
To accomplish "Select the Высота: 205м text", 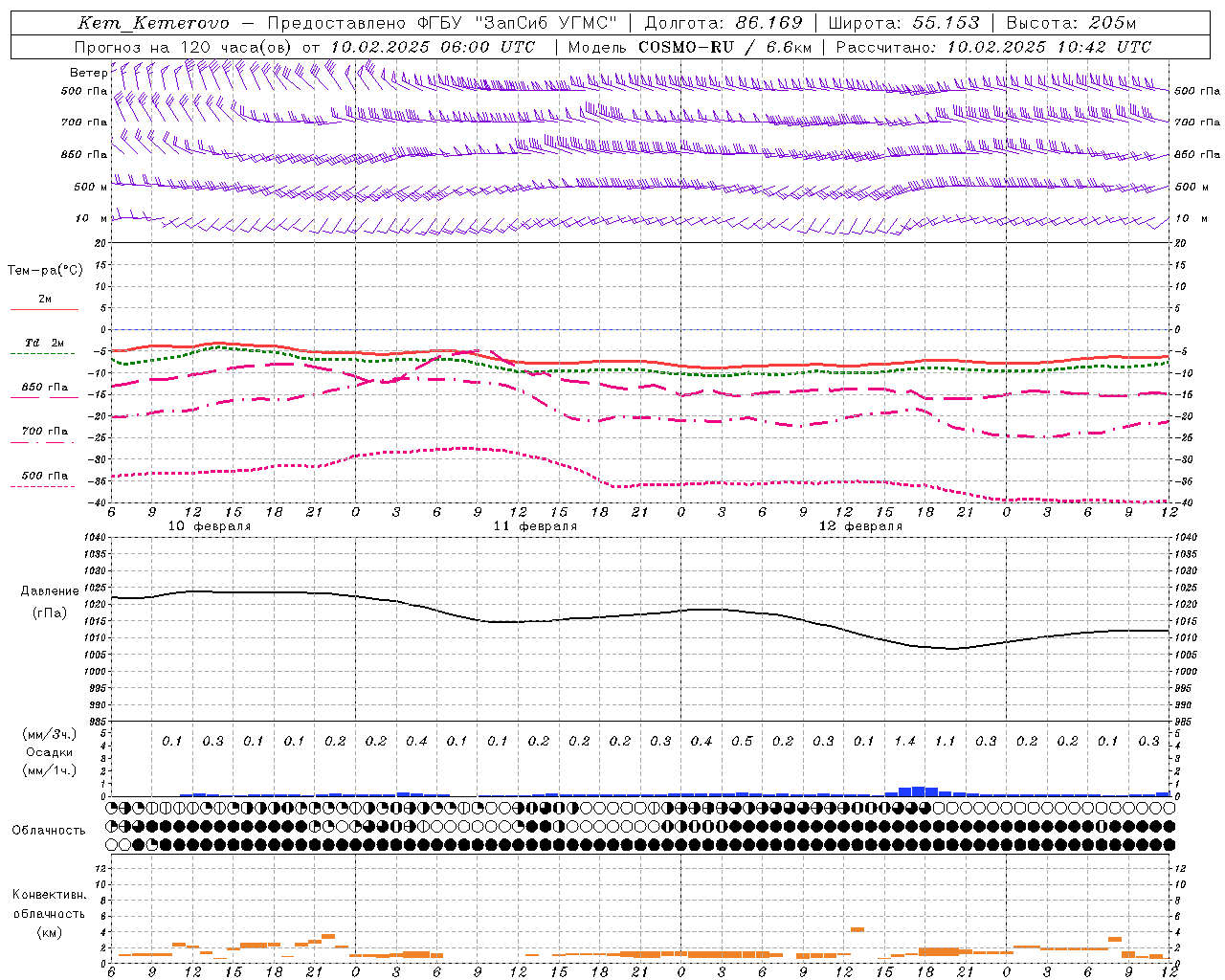I will (1072, 23).
